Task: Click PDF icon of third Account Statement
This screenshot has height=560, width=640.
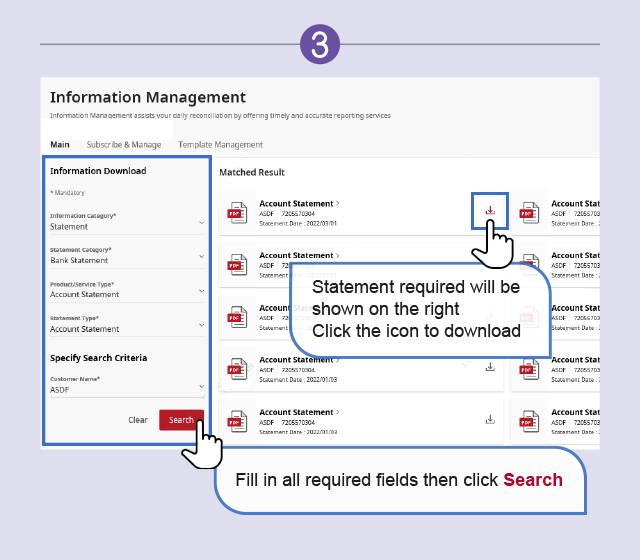Action: pos(237,317)
